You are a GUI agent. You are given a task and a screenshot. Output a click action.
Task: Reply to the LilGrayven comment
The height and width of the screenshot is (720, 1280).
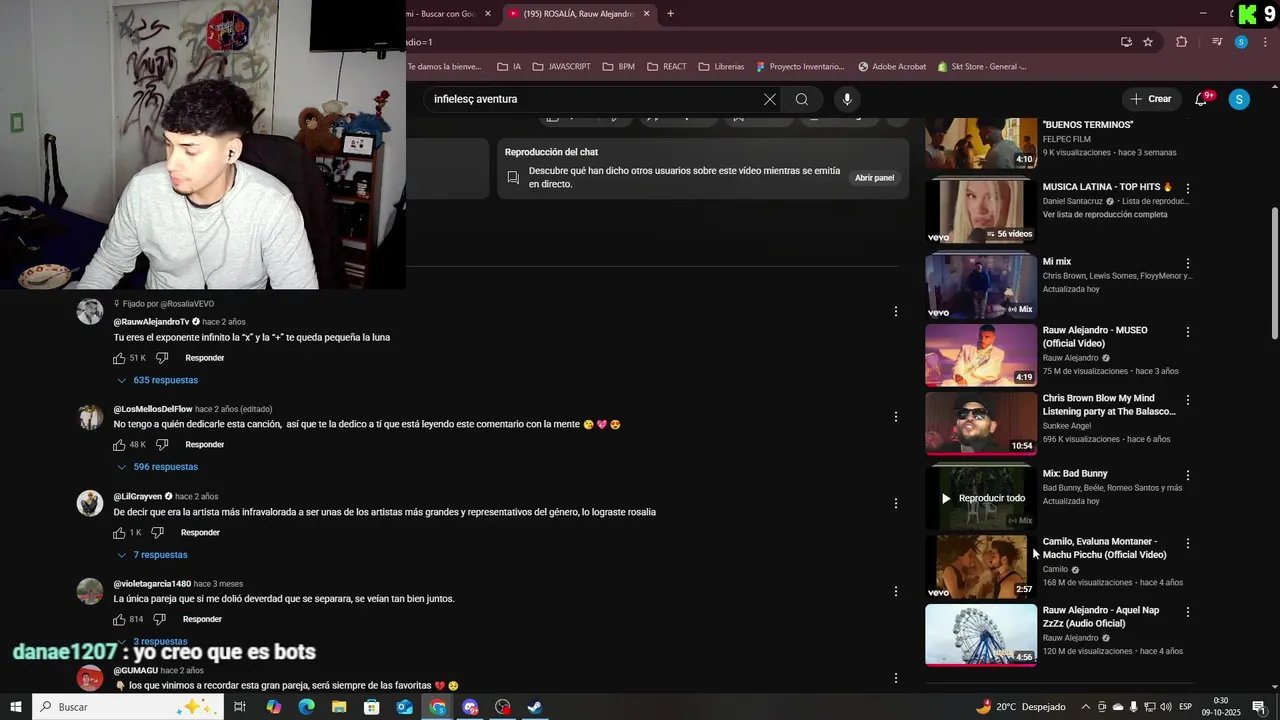point(200,533)
